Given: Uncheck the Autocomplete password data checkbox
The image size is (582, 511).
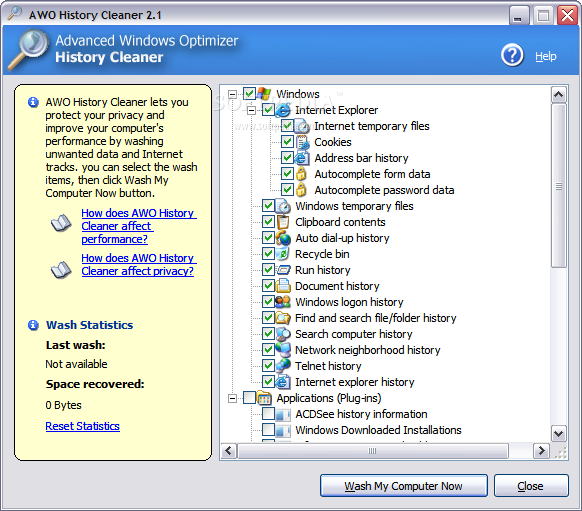Looking at the screenshot, I should [287, 189].
